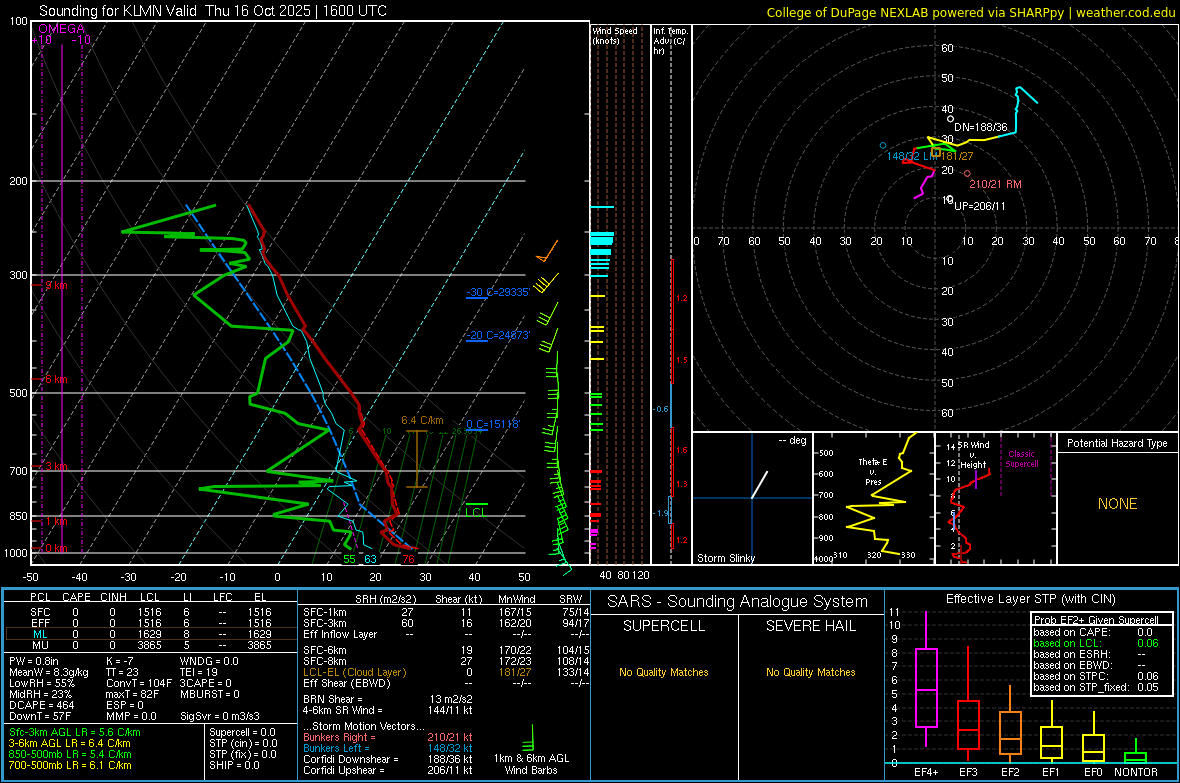The height and width of the screenshot is (783, 1180).
Task: Click the 'Wind Speed (knots)' panel header
Action: pyautogui.click(x=614, y=35)
